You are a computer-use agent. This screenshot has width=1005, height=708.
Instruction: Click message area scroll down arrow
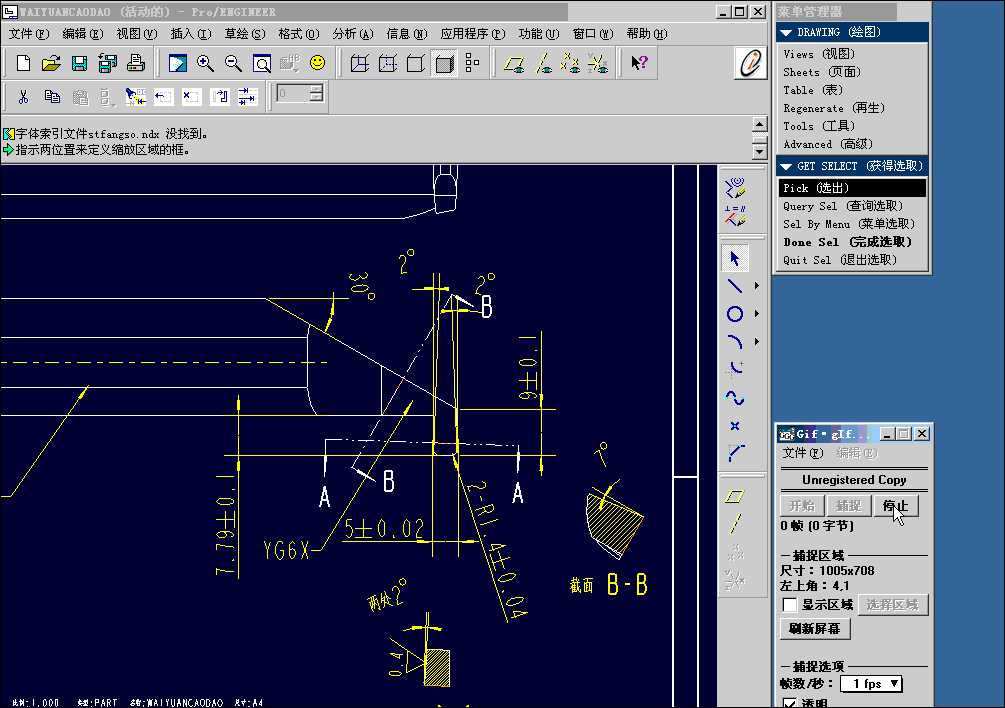click(760, 152)
